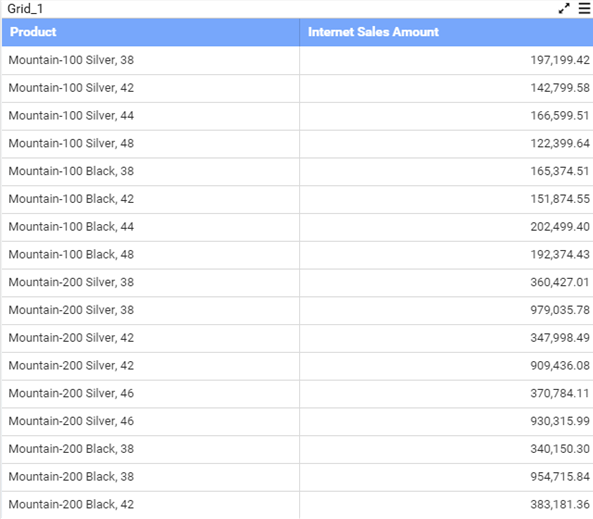Image resolution: width=593 pixels, height=519 pixels.
Task: Pick the Mountain-100 Silver, 48 row
Action: point(297,144)
